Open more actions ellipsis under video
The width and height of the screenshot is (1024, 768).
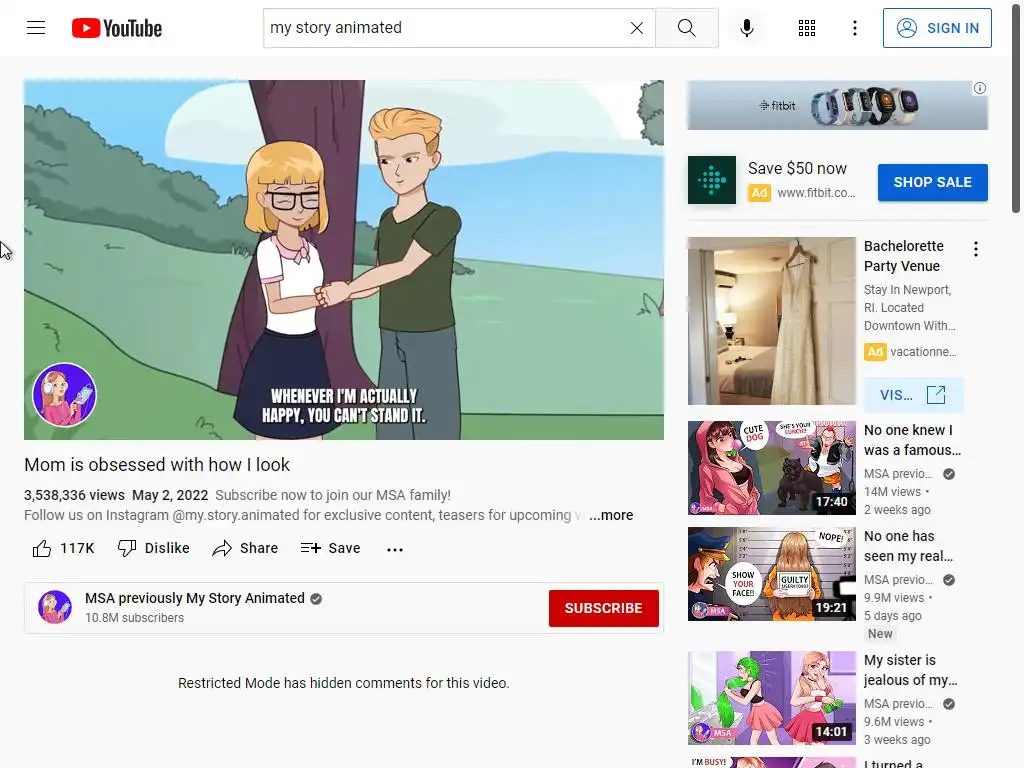(x=395, y=549)
